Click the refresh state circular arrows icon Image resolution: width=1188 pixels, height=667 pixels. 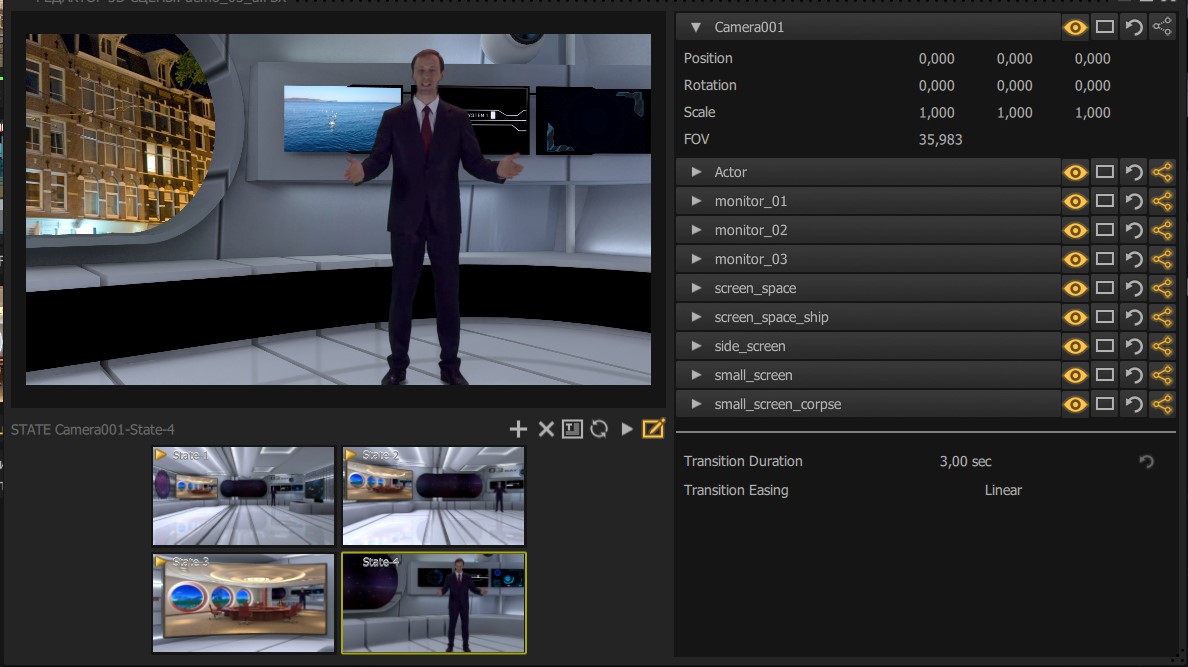(x=599, y=430)
